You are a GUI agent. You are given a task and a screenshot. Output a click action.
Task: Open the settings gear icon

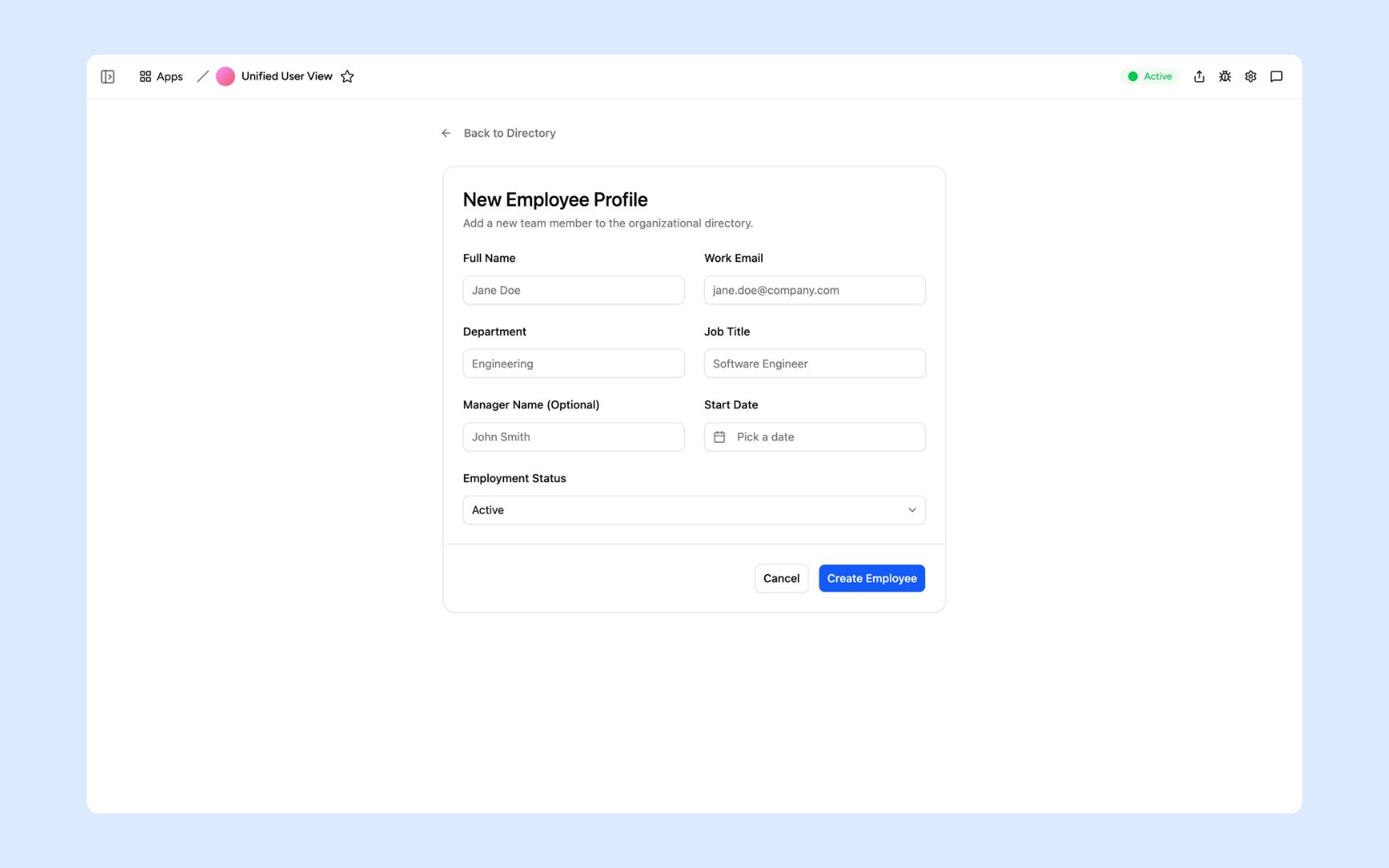click(1251, 76)
